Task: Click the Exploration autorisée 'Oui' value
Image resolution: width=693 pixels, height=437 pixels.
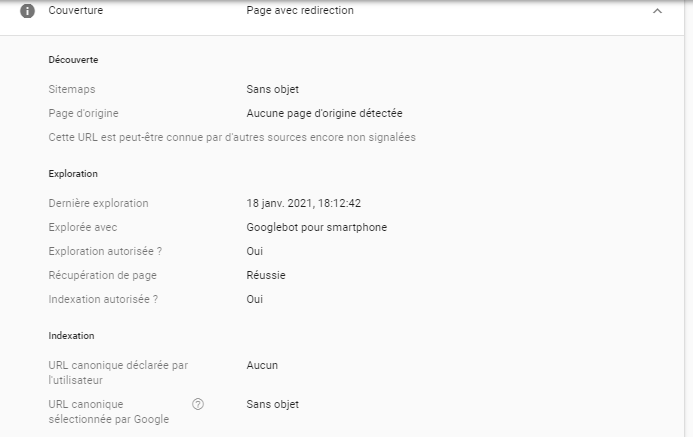Action: click(x=255, y=251)
